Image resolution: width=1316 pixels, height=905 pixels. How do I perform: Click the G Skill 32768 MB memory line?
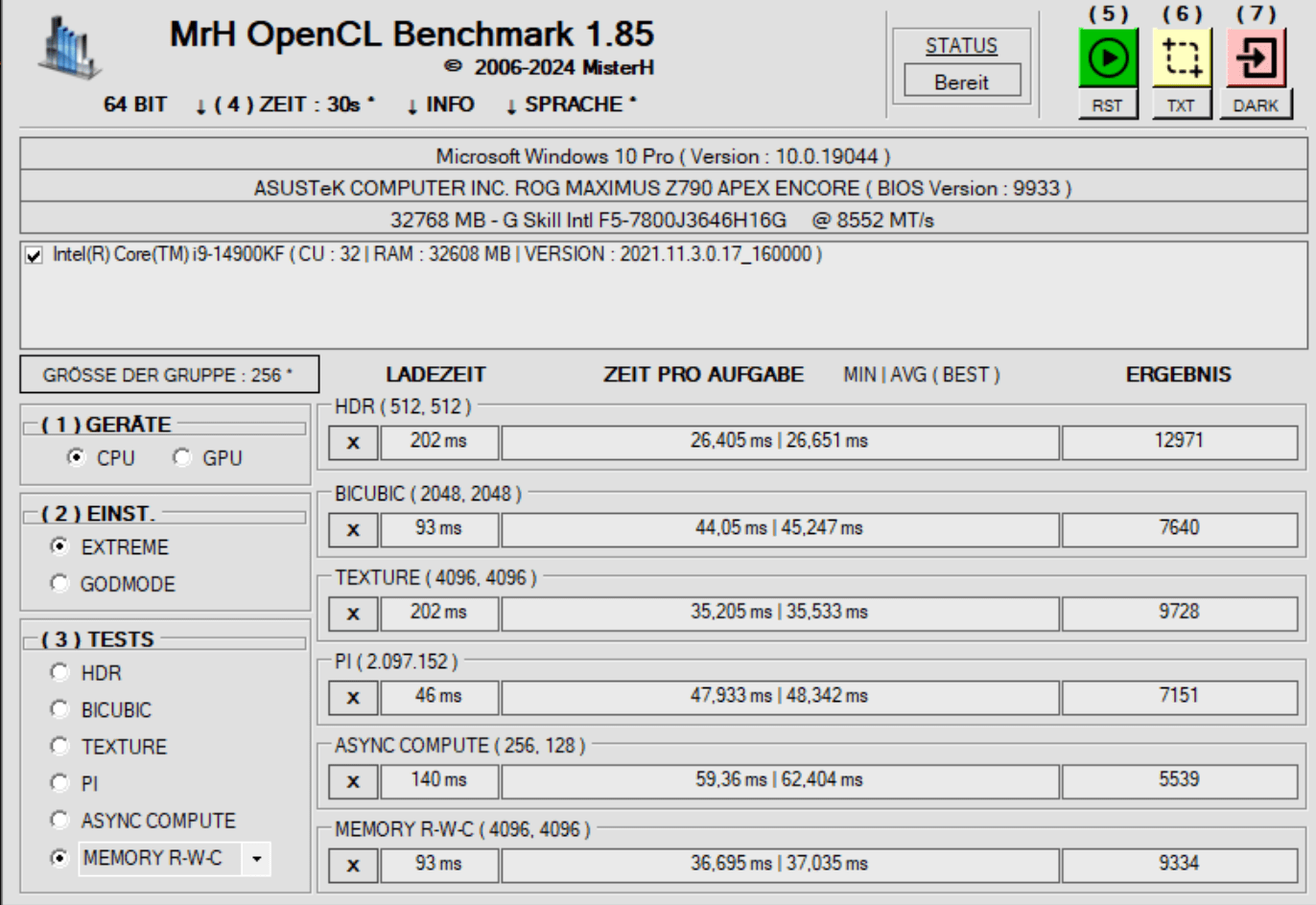(664, 220)
